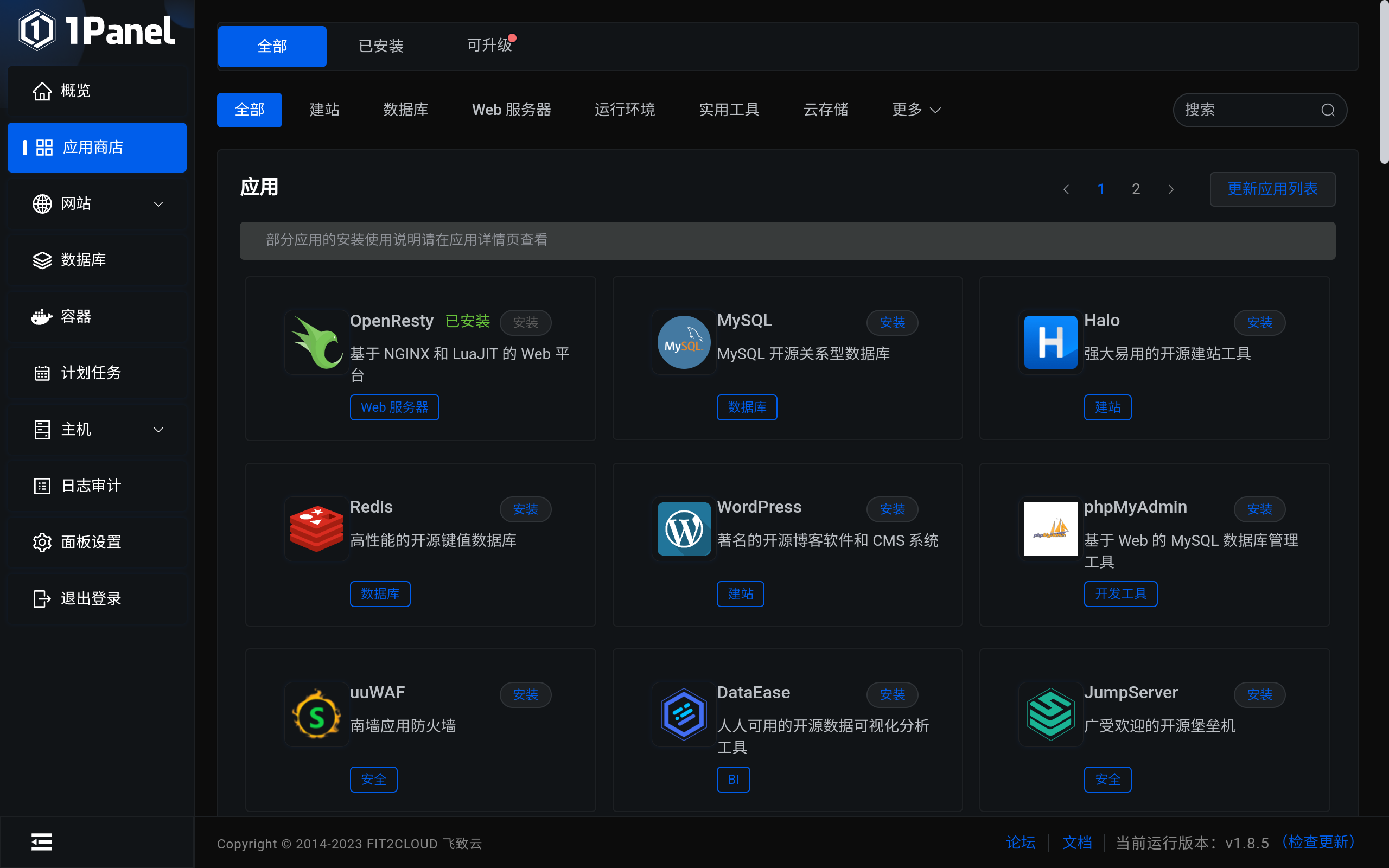This screenshot has width=1389, height=868.
Task: Collapse the sidebar with the menu fold icon
Action: click(41, 842)
